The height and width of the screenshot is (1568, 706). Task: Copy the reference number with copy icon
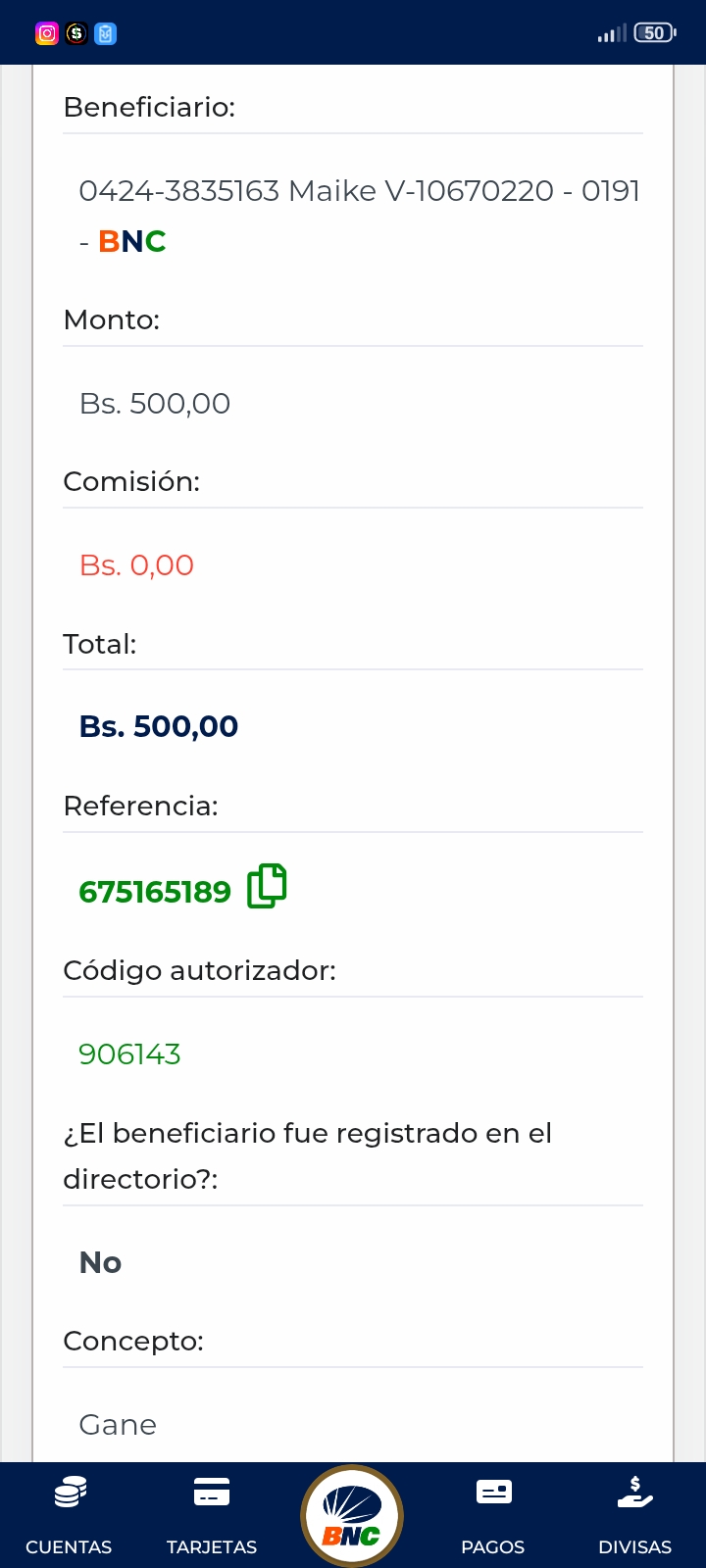point(267,886)
